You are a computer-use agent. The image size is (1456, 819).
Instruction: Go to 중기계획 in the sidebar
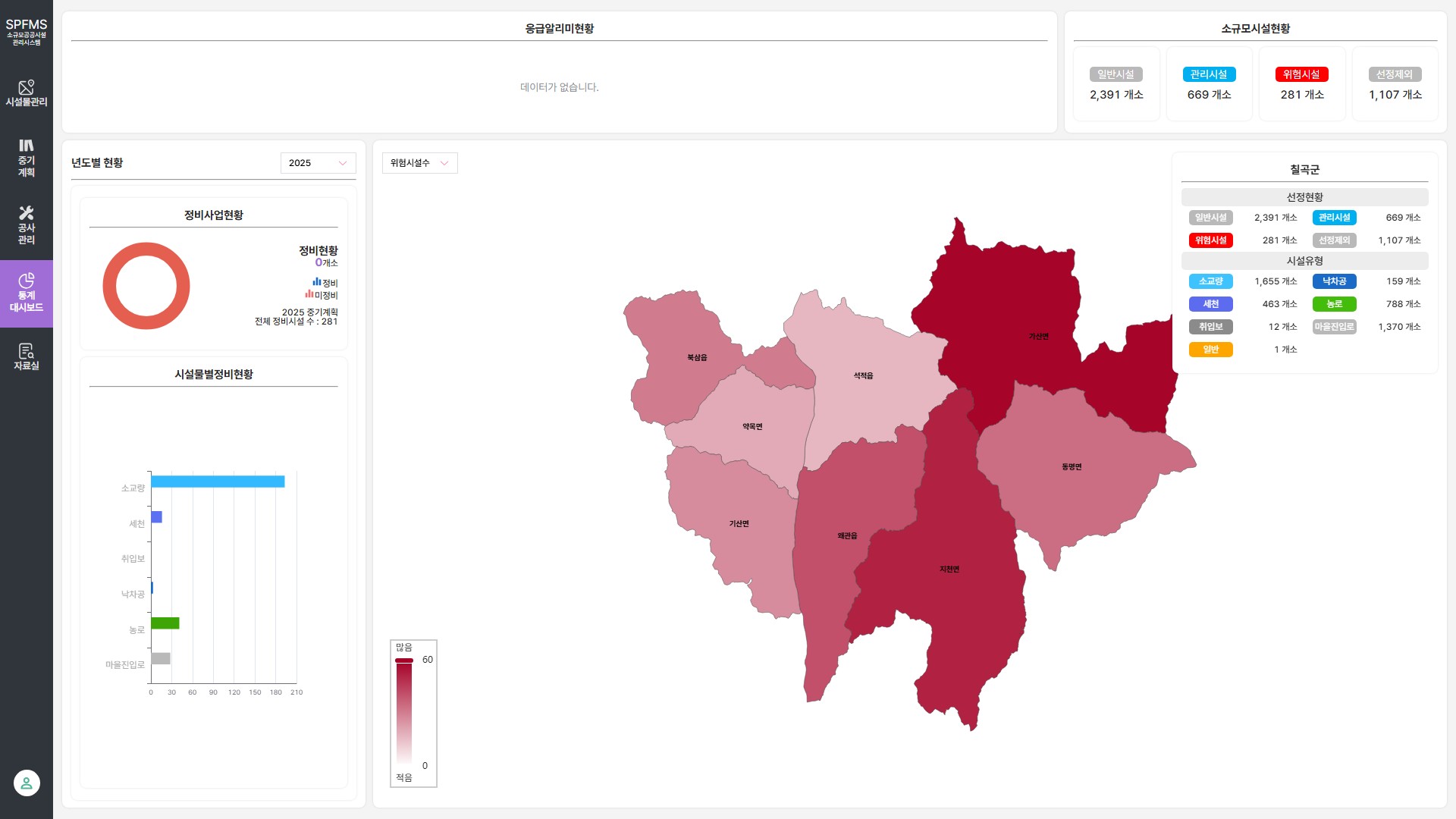pos(27,158)
